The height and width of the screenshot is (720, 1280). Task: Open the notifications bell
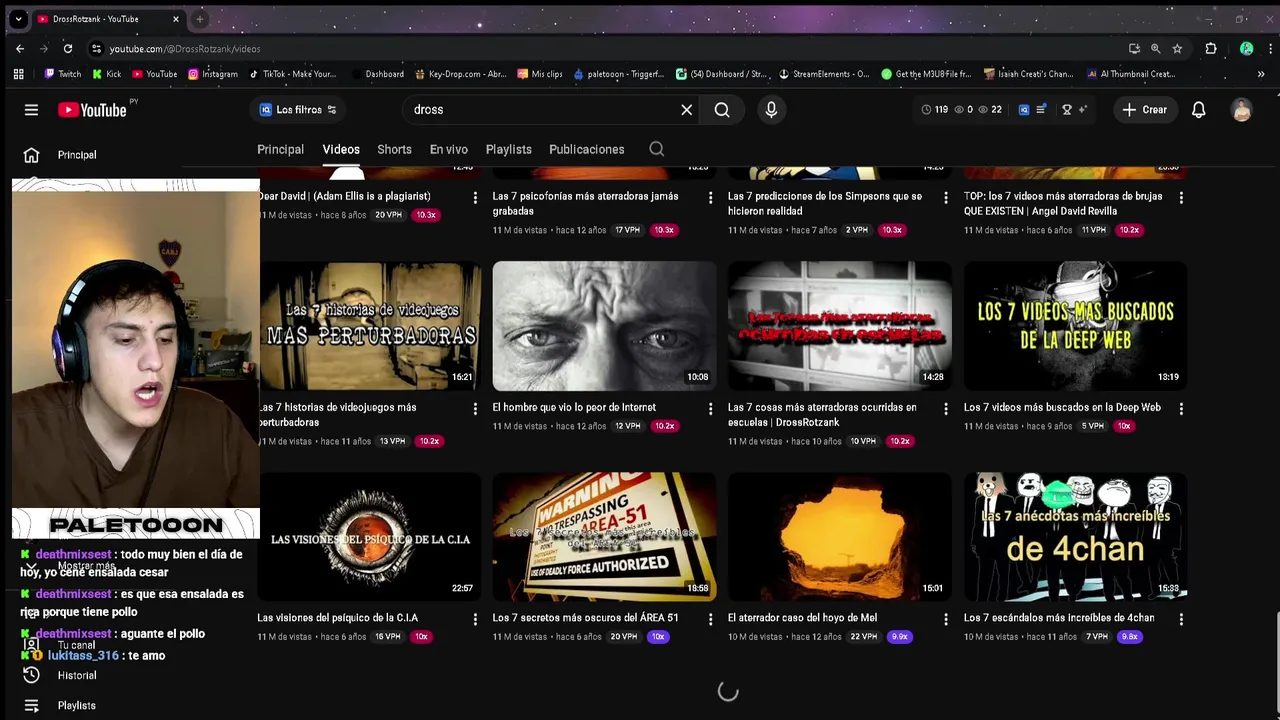pyautogui.click(x=1198, y=110)
